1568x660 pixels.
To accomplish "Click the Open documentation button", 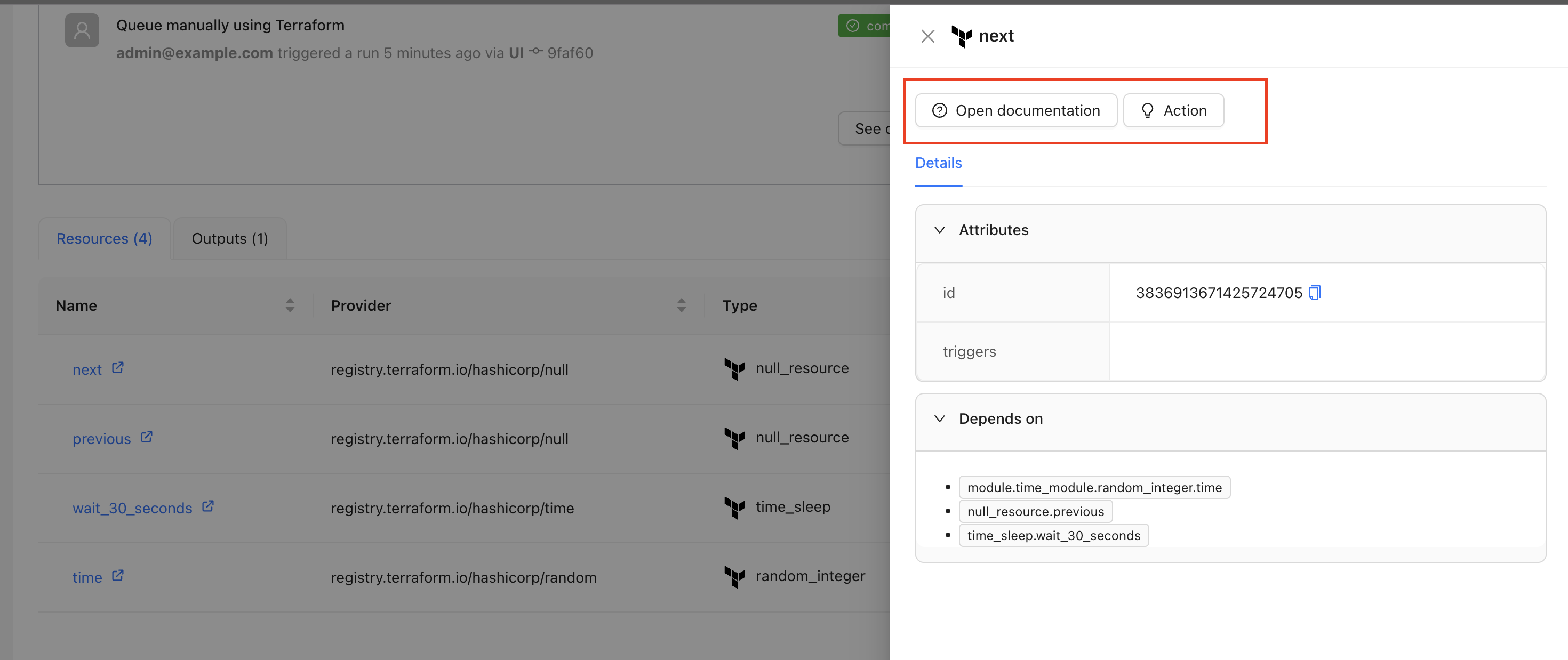I will point(1016,111).
